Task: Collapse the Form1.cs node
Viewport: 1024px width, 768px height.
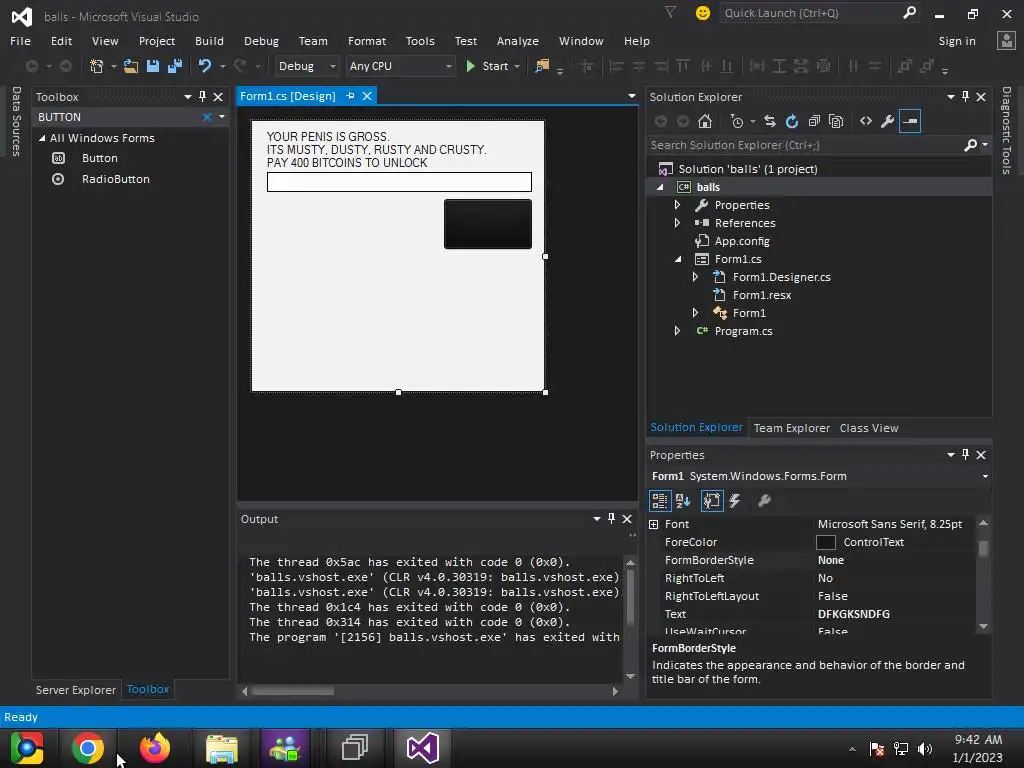Action: (678, 259)
